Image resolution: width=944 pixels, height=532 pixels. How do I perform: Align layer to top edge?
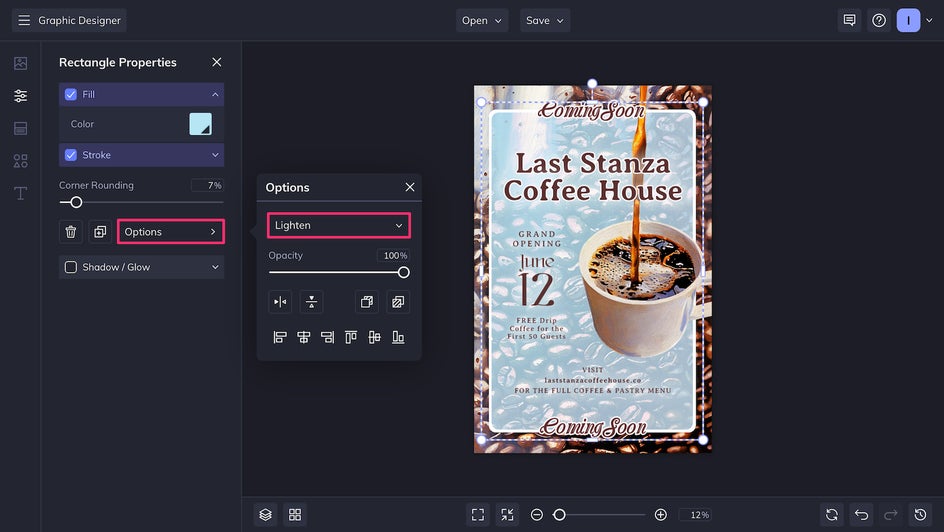[x=351, y=337]
